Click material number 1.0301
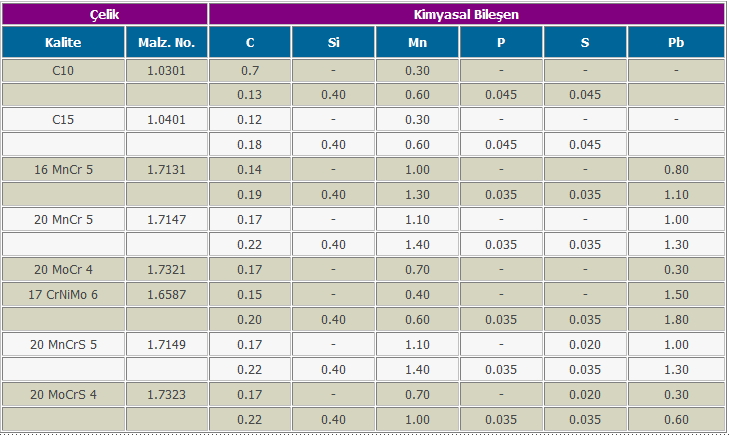The image size is (729, 435). (x=167, y=71)
